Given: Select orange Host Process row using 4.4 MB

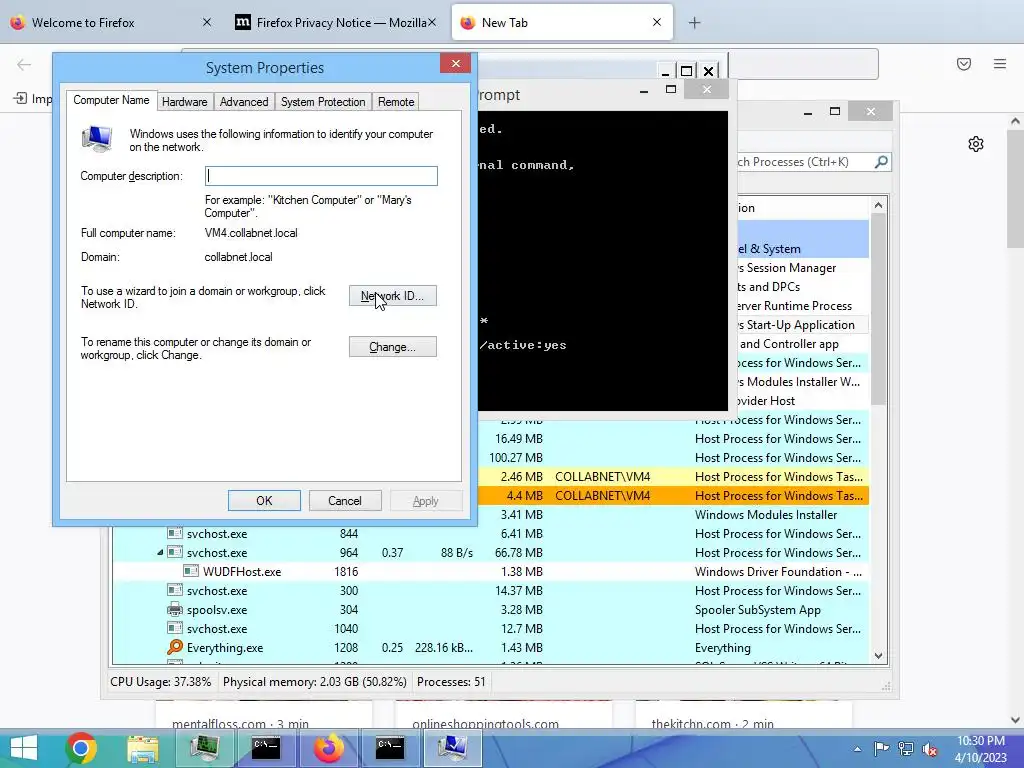Looking at the screenshot, I should (673, 496).
